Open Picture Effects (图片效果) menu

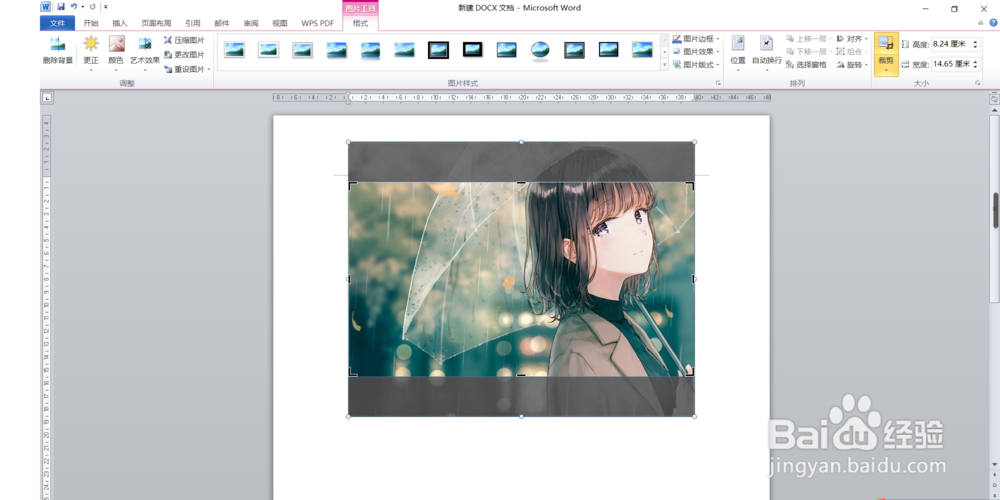[x=696, y=52]
